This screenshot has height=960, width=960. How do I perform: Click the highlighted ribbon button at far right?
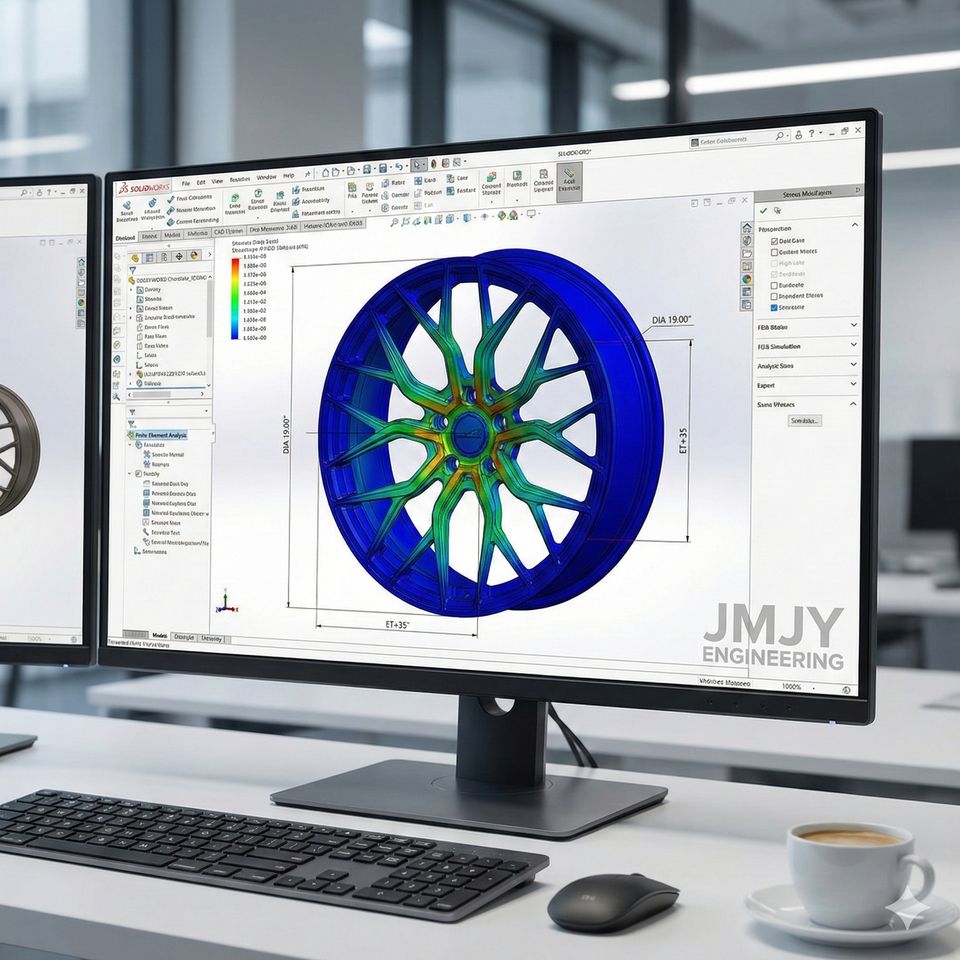pos(569,182)
